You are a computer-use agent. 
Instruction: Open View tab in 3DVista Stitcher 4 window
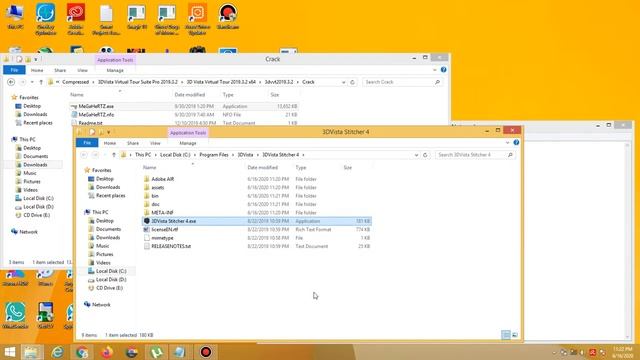[155, 143]
